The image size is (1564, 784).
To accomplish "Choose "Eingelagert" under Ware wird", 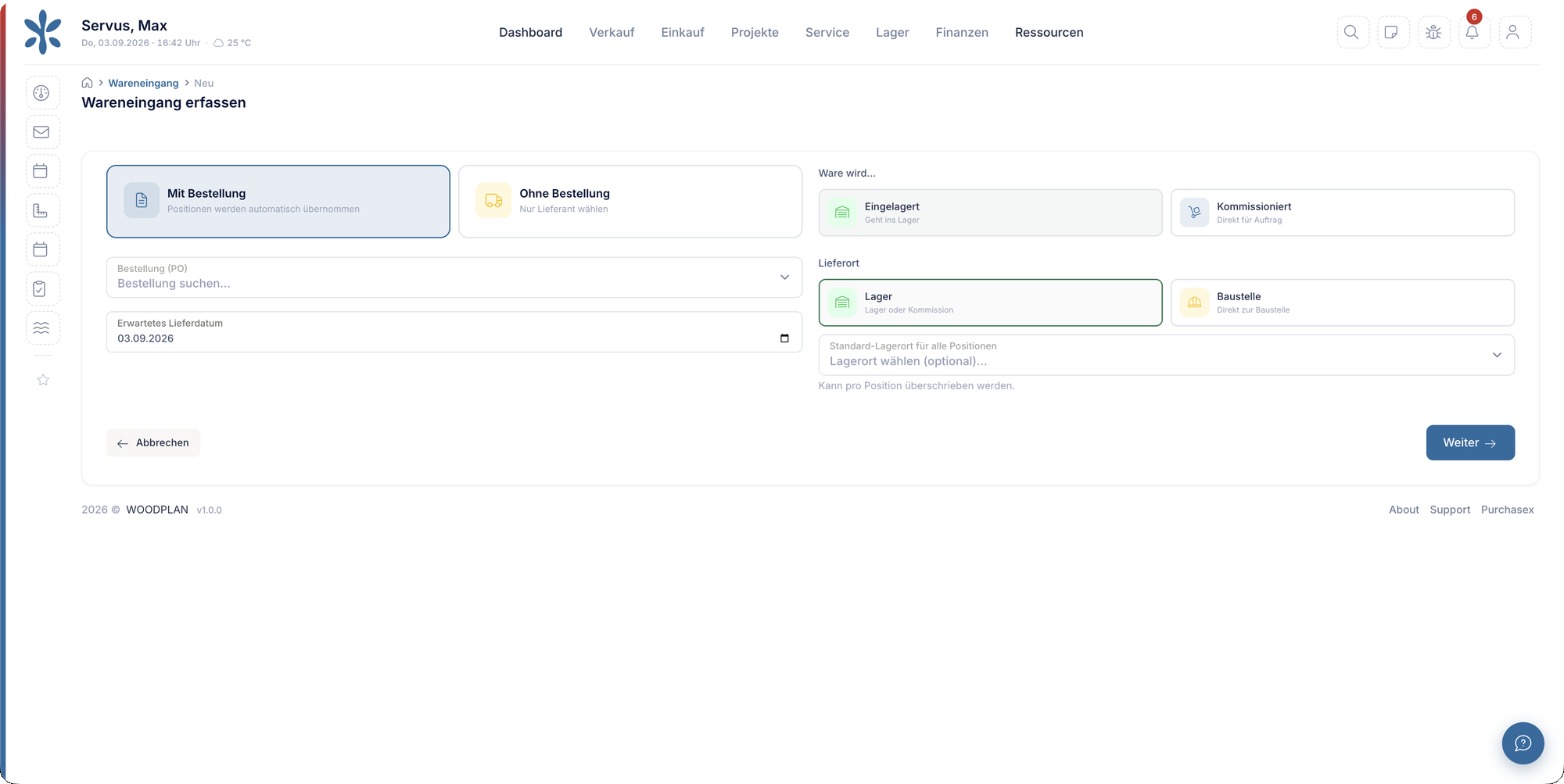I will (x=990, y=213).
